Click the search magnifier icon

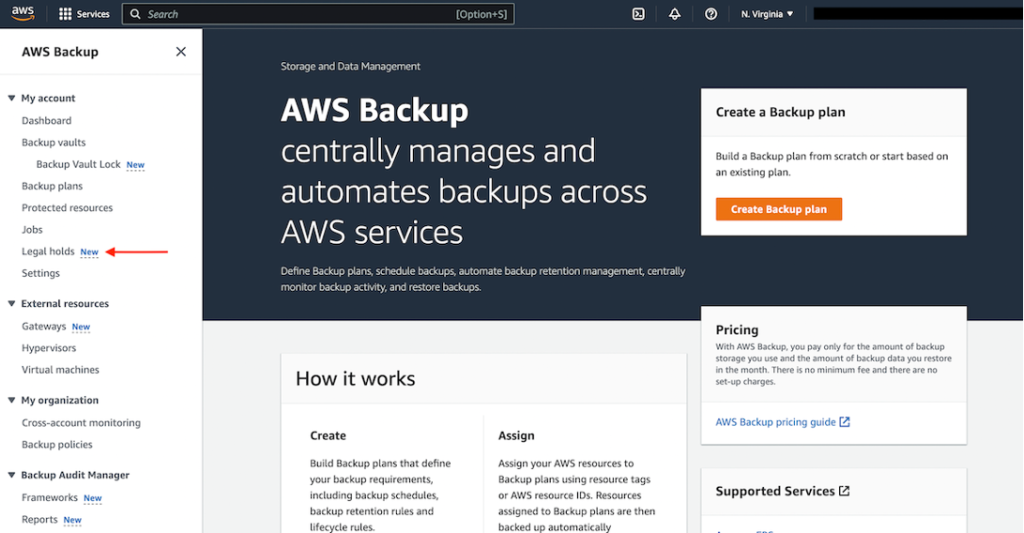tap(135, 14)
